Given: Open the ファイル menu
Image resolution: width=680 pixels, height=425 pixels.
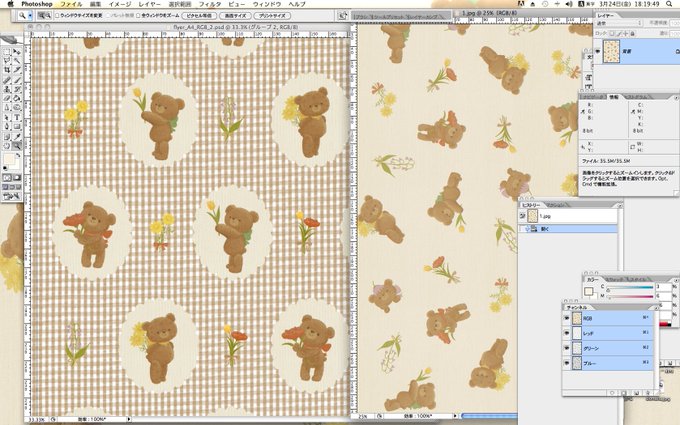Looking at the screenshot, I should (x=71, y=4).
